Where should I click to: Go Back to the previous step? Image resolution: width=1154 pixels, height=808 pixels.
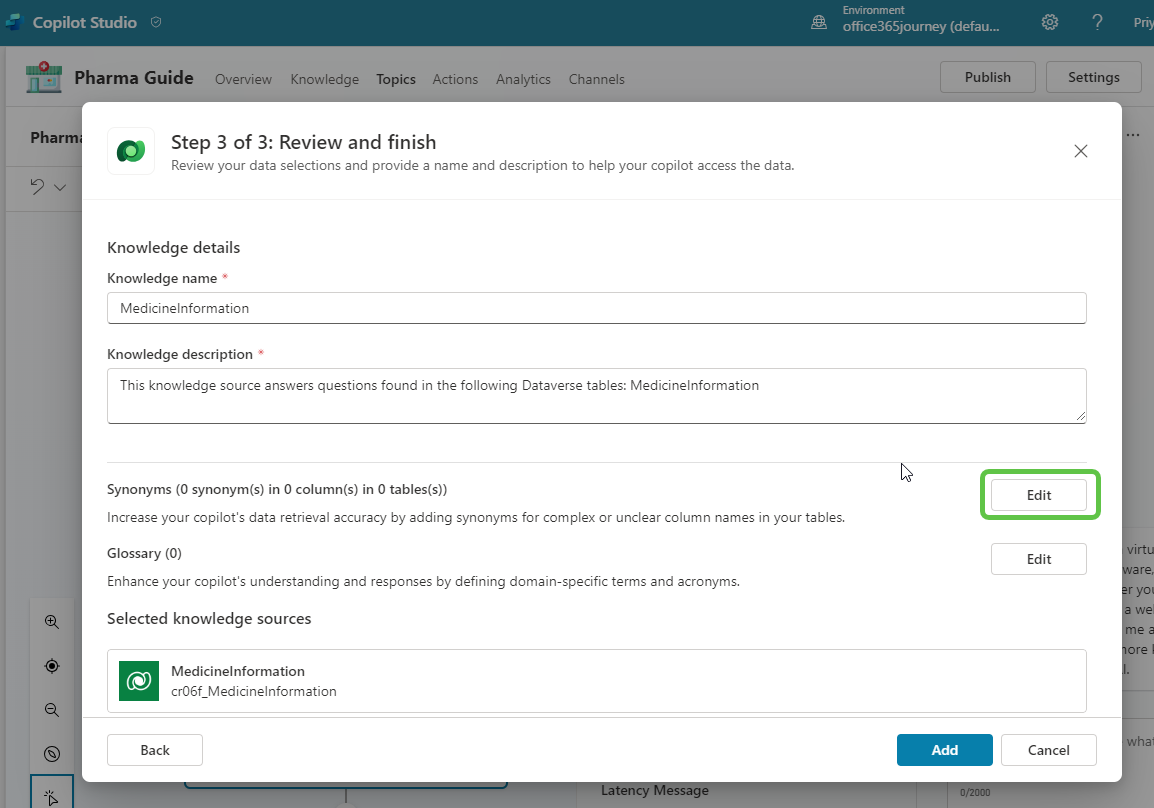point(155,750)
